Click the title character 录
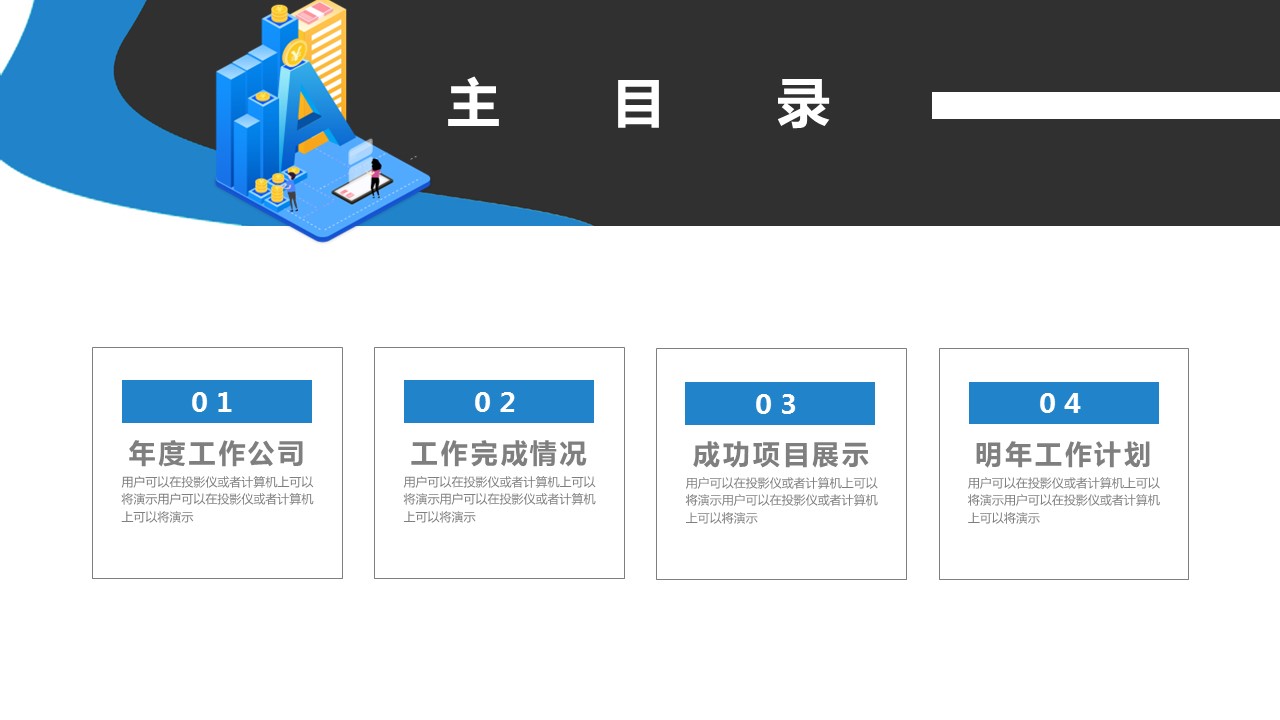 tap(804, 105)
